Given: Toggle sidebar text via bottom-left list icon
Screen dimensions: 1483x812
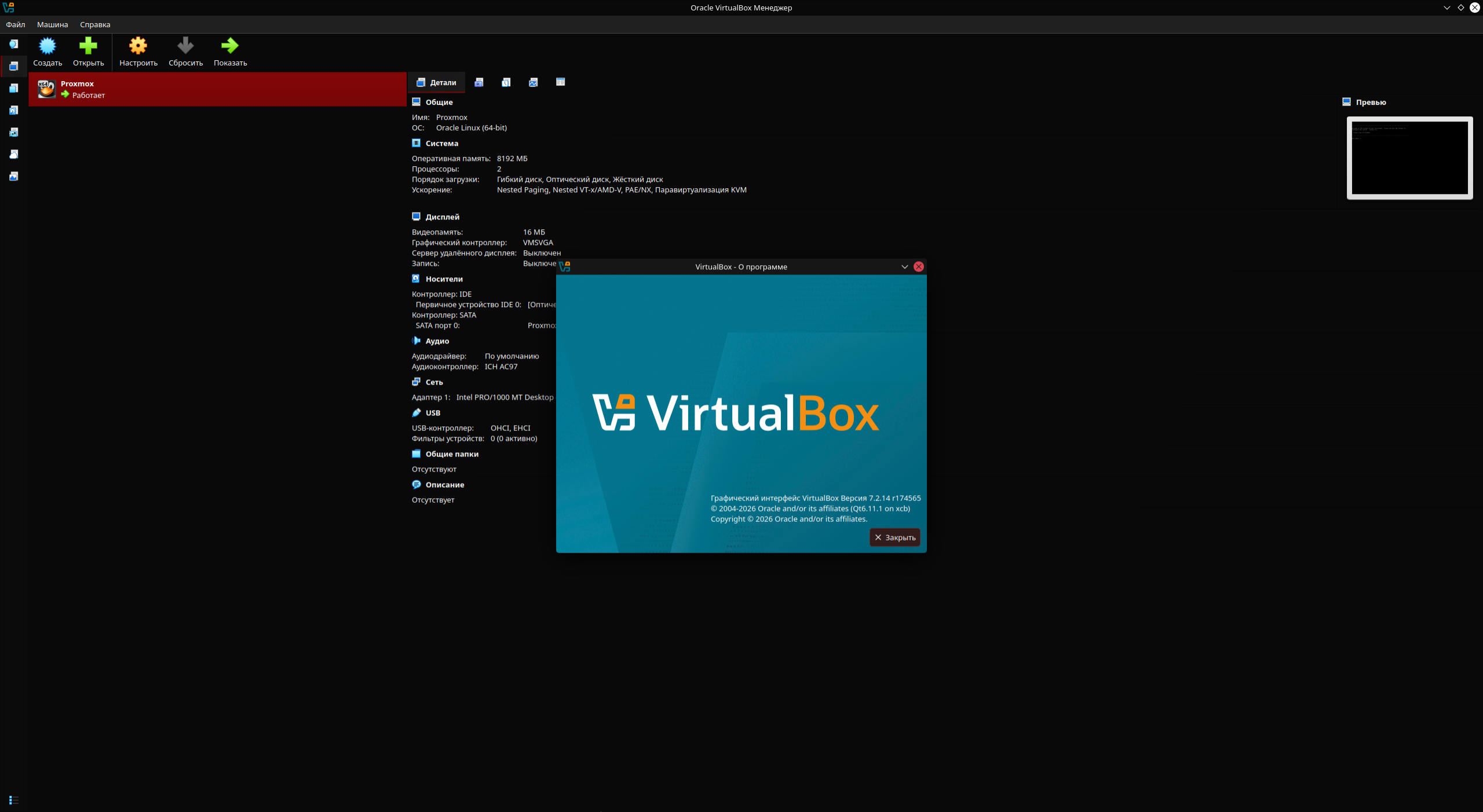Looking at the screenshot, I should (x=14, y=800).
